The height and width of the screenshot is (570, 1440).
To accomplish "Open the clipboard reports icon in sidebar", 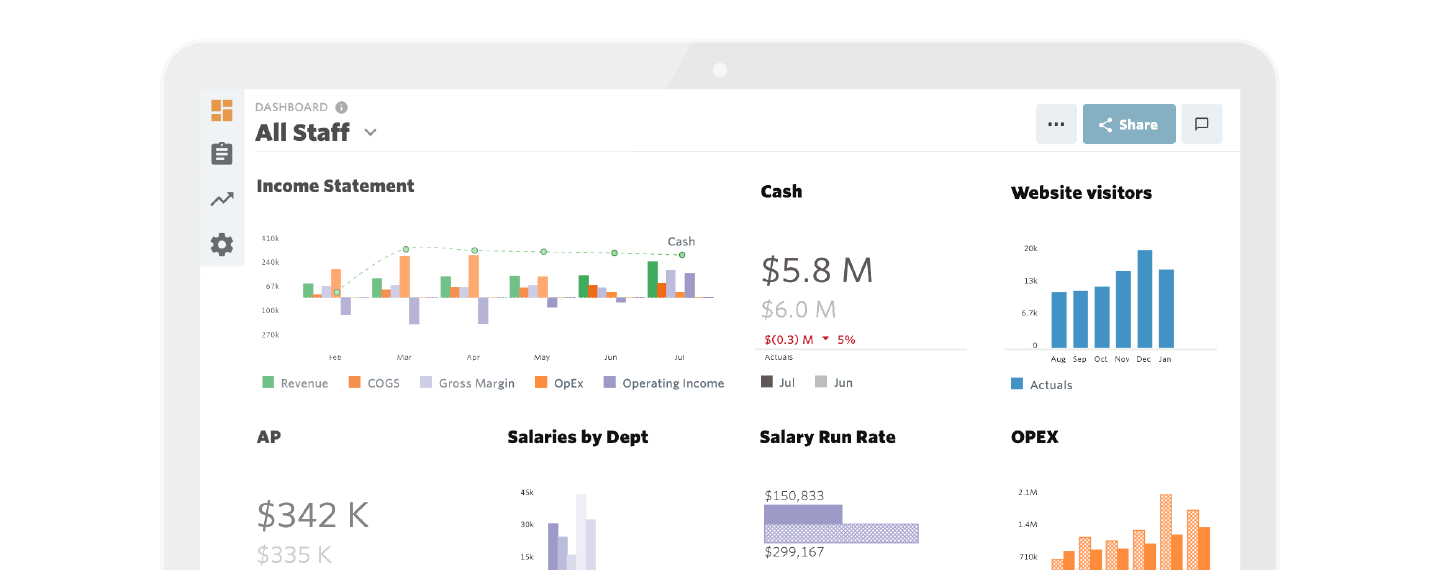I will pos(222,154).
